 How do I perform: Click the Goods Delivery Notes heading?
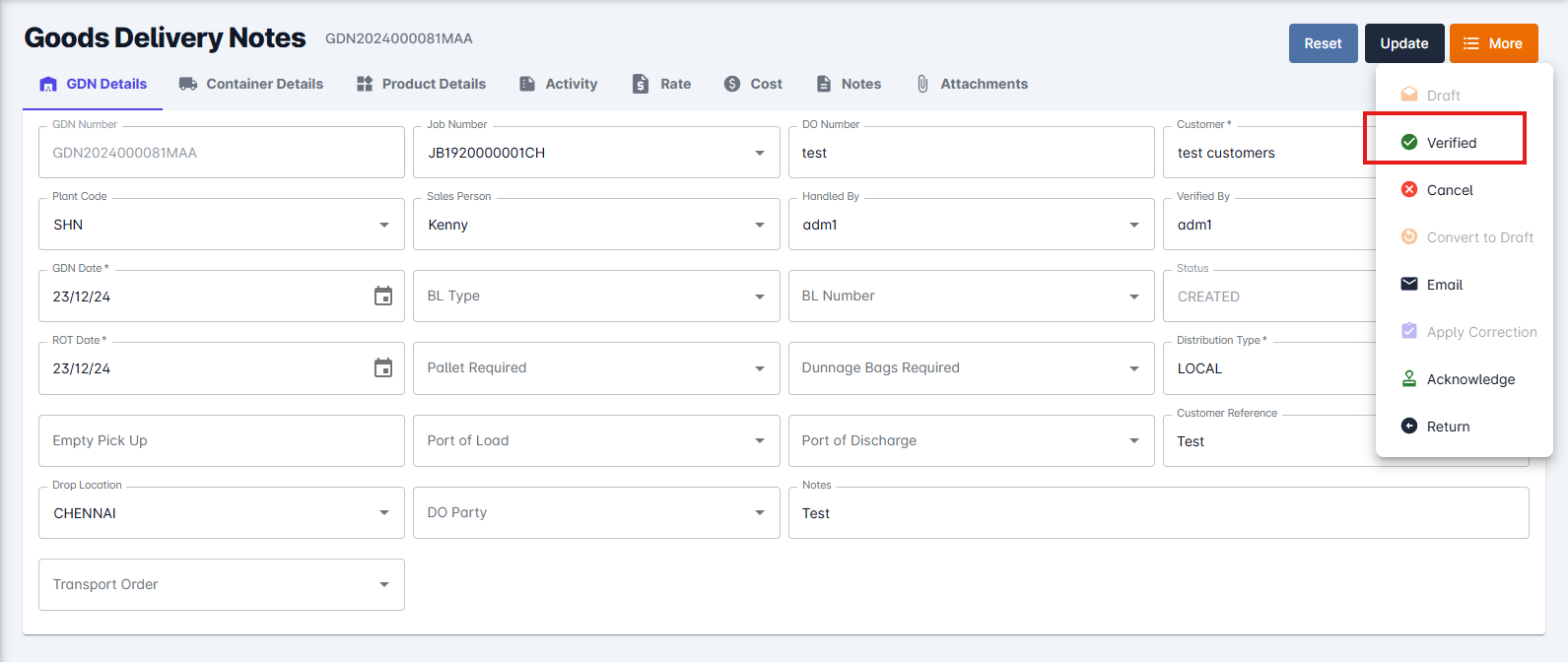click(x=165, y=37)
